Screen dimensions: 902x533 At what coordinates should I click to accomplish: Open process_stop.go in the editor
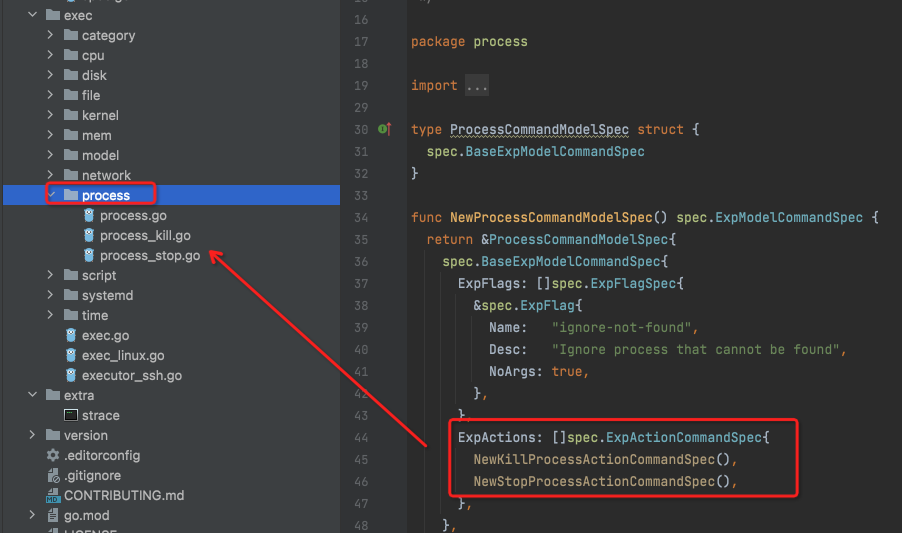(x=149, y=256)
